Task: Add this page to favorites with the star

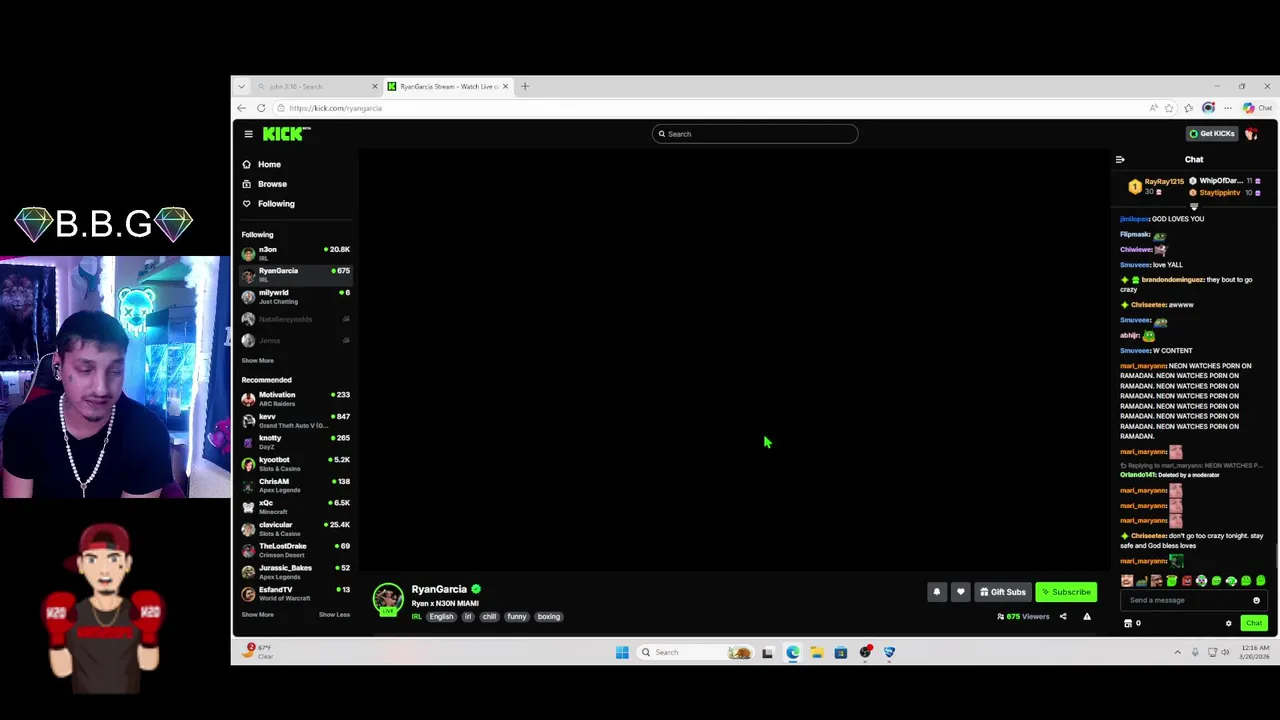Action: (1169, 108)
